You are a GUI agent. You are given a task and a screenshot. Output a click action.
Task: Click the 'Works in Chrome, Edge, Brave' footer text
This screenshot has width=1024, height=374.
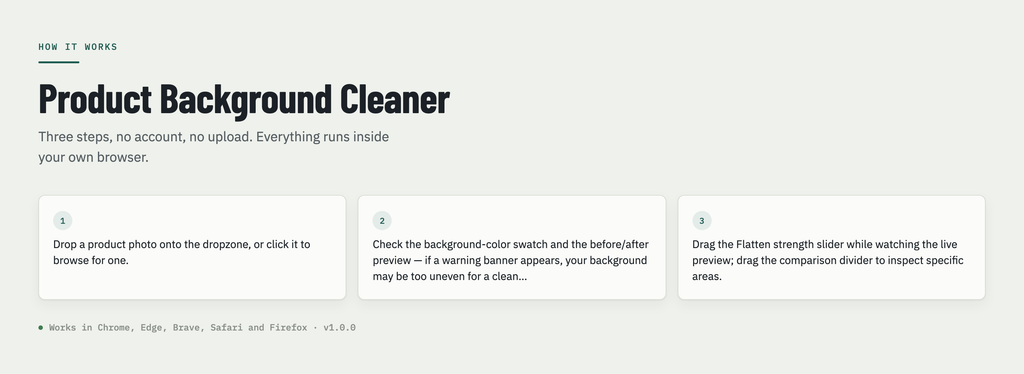pyautogui.click(x=178, y=328)
